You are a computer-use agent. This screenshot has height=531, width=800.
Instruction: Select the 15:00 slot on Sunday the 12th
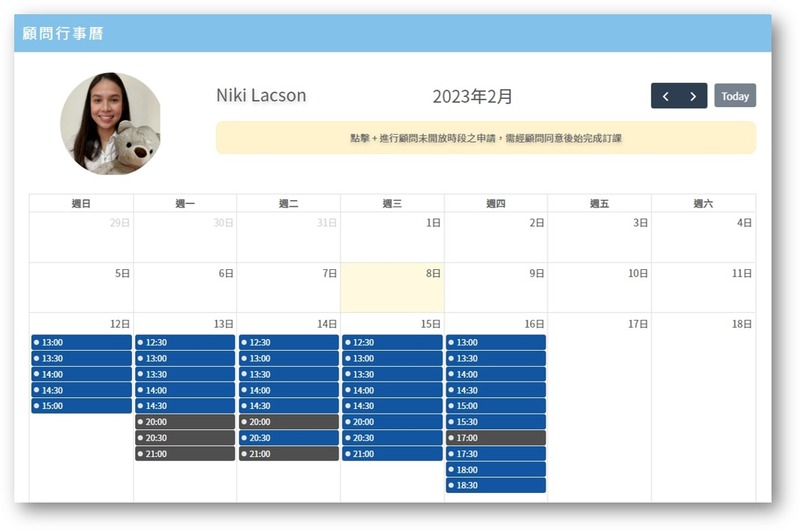click(81, 406)
